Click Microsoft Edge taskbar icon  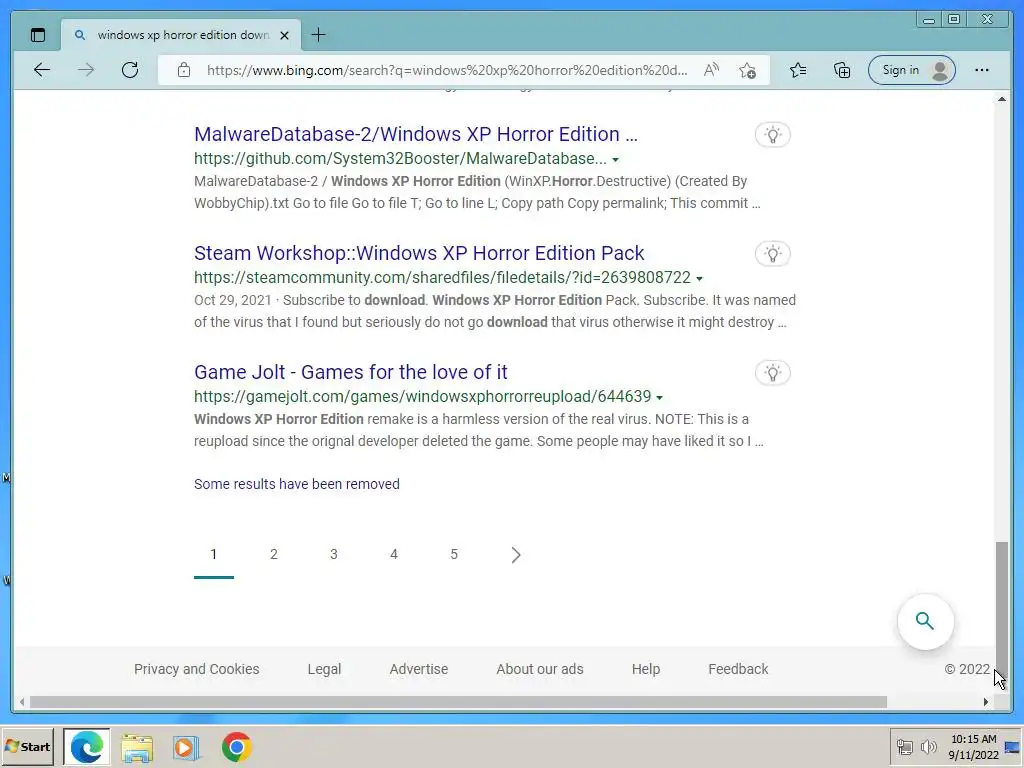click(87, 746)
